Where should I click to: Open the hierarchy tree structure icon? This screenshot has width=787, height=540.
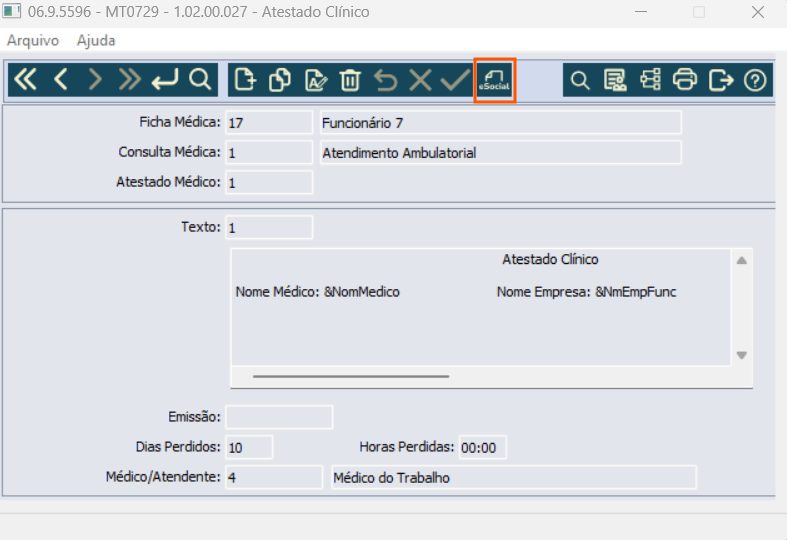tap(650, 80)
